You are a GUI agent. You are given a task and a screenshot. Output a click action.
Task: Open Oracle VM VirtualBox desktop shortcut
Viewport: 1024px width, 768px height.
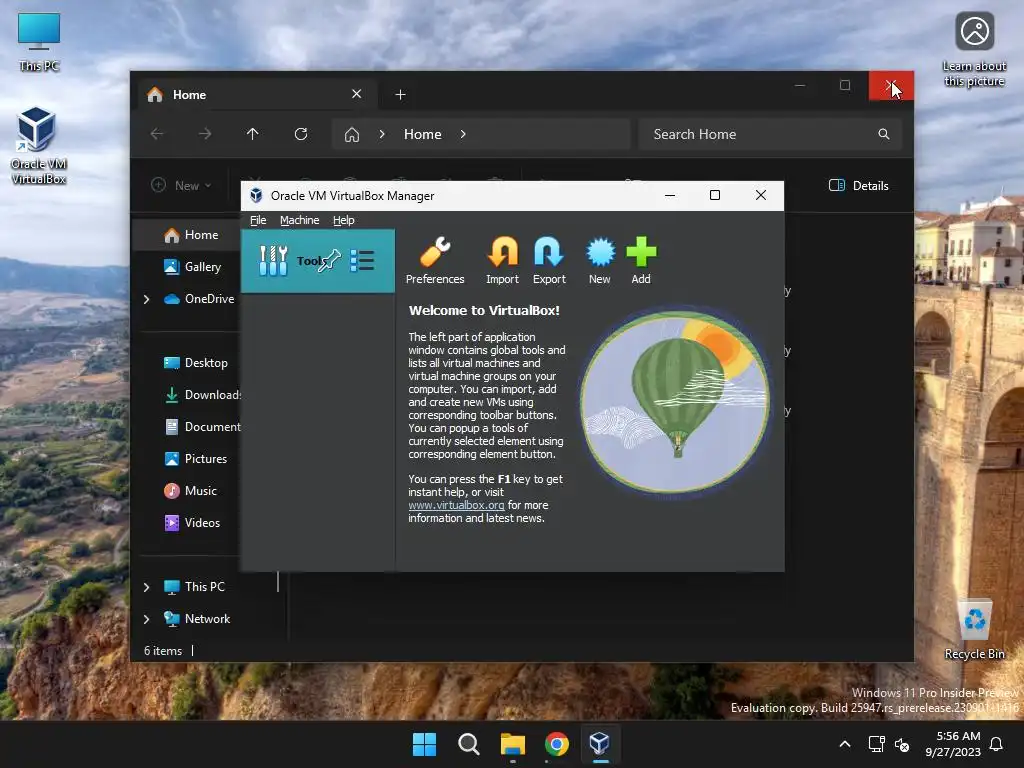tap(38, 146)
